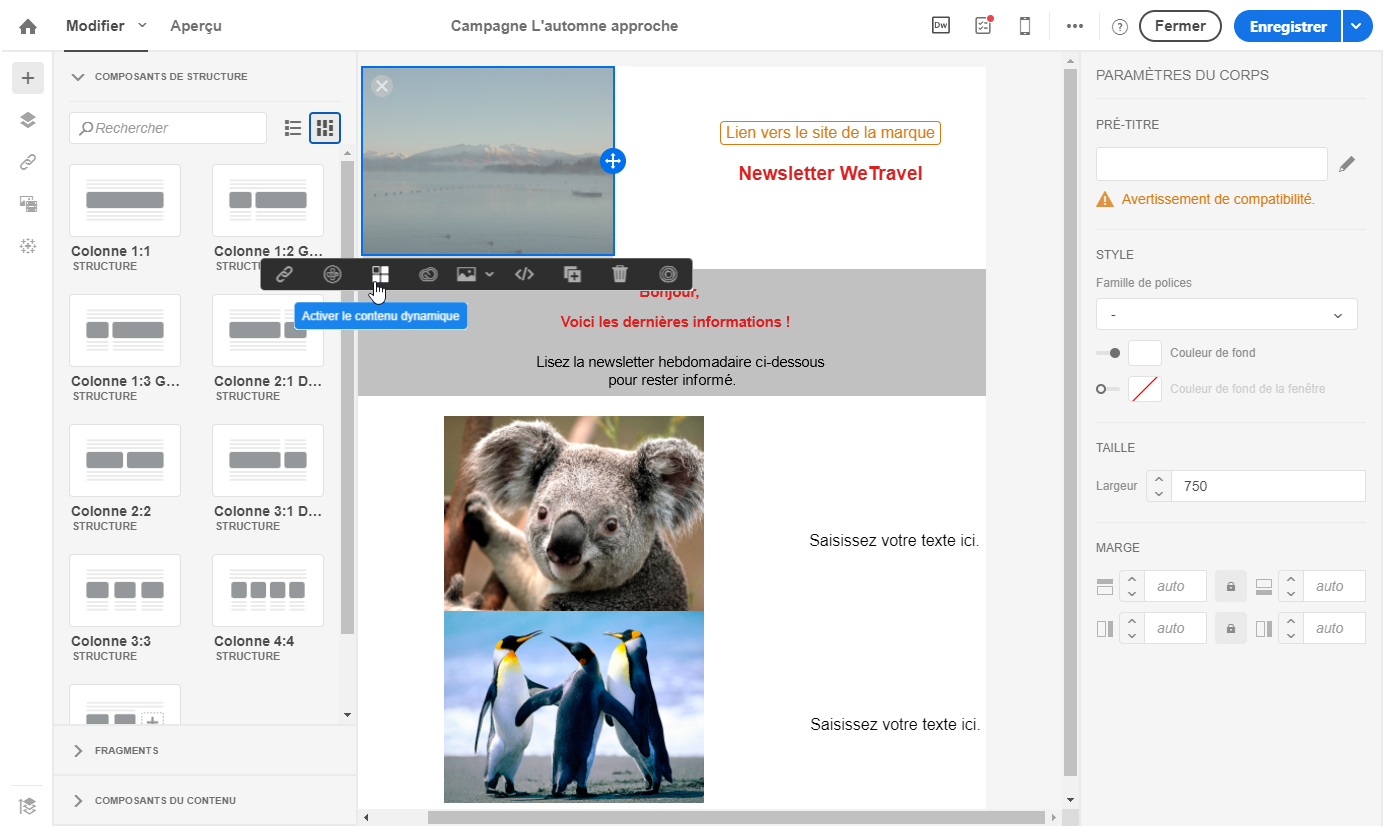Viewport: 1385px width, 827px height.
Task: Open the three-dots more options menu
Action: pyautogui.click(x=1075, y=26)
